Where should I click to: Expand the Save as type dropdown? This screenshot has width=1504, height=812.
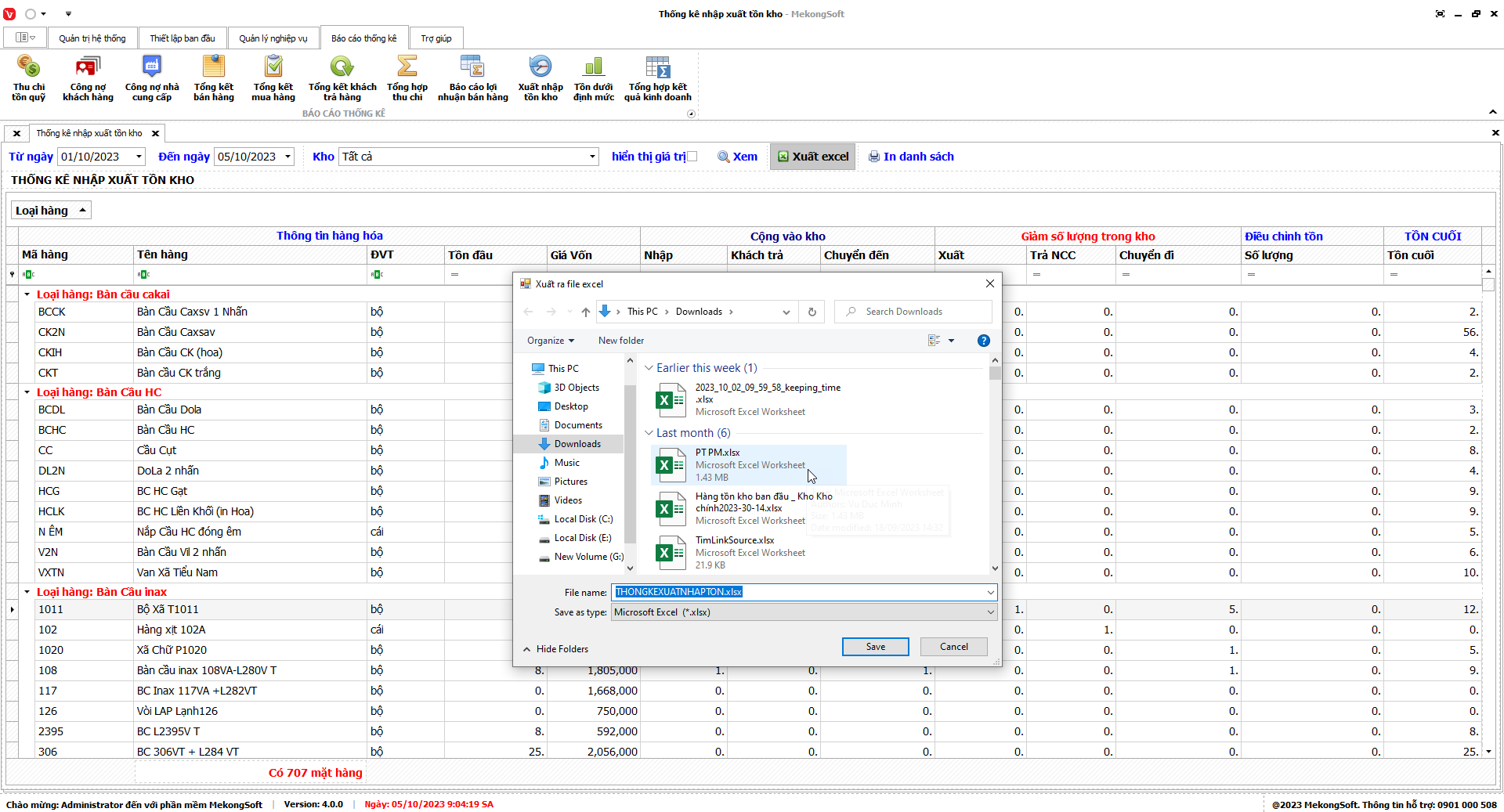(x=990, y=612)
